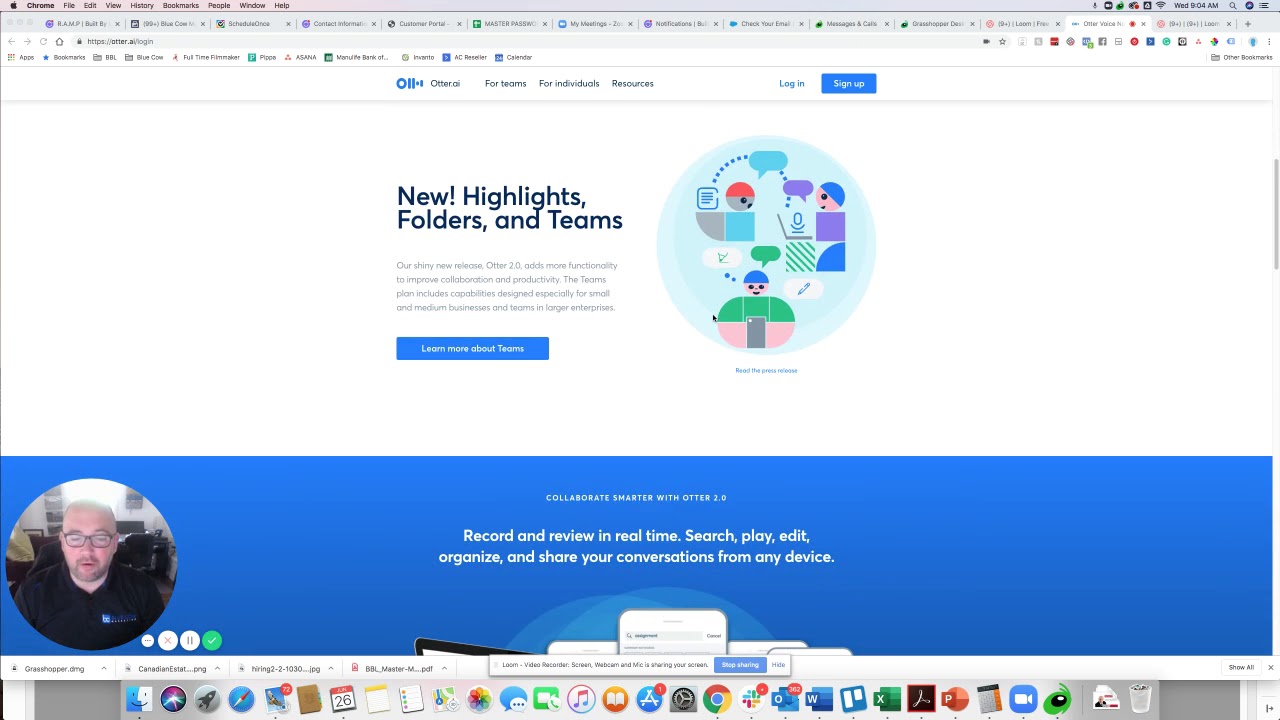This screenshot has width=1280, height=720.
Task: Click the Log in link
Action: 792,83
